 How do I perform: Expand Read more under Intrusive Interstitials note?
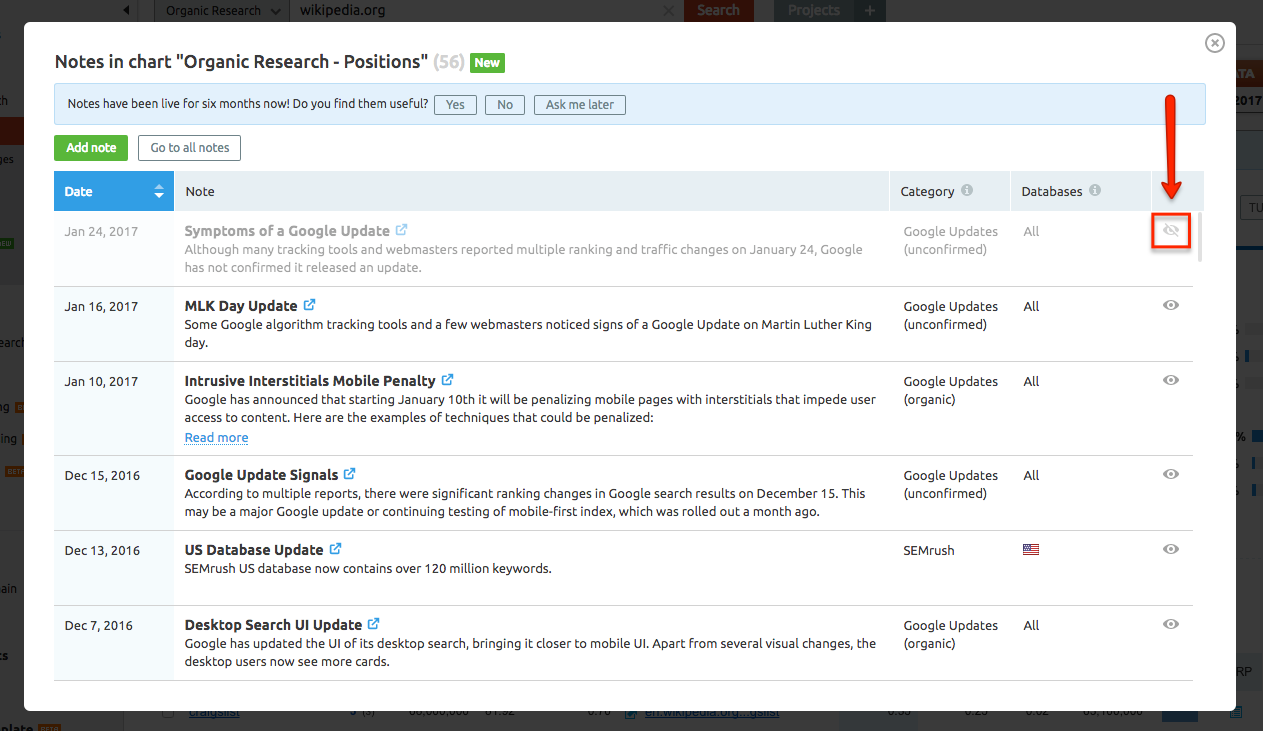[x=216, y=437]
